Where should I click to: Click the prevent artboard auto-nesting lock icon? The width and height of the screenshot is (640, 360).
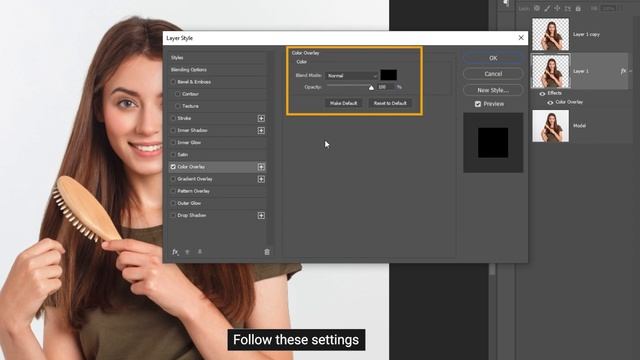point(567,8)
